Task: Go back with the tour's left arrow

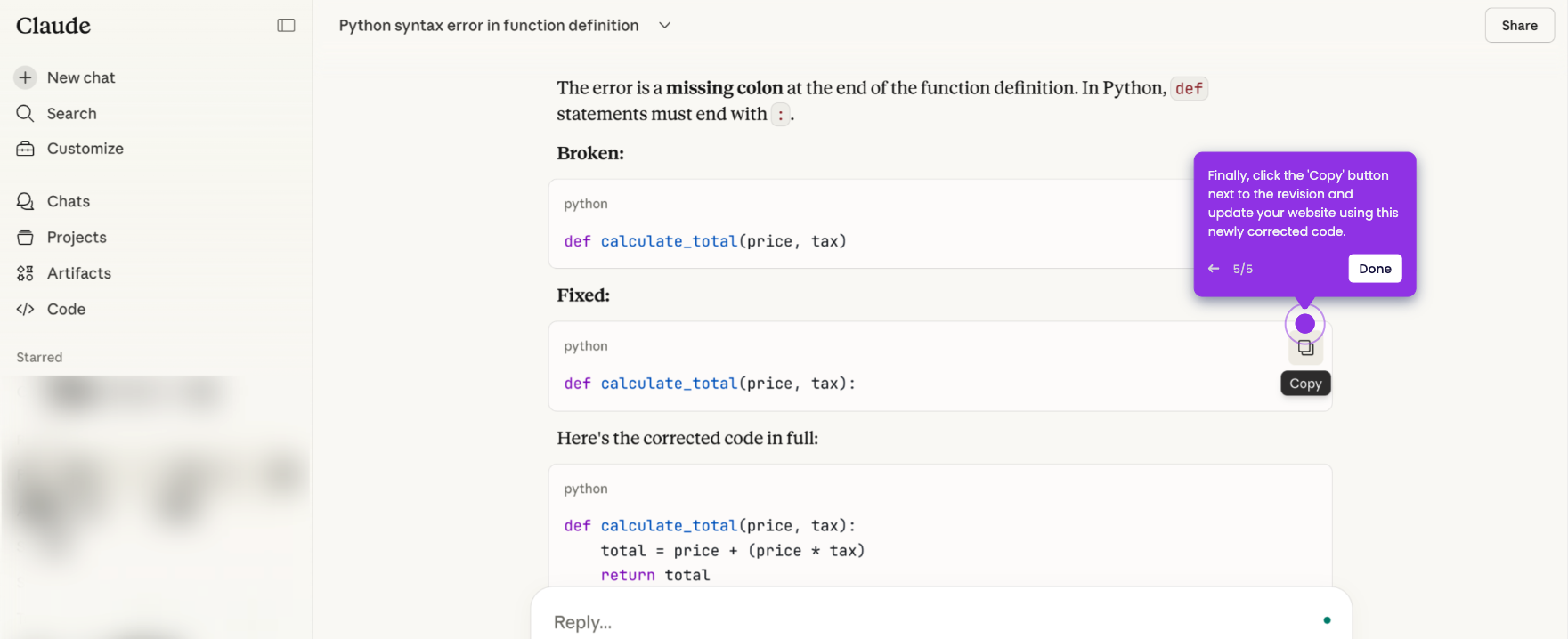Action: [x=1214, y=269]
